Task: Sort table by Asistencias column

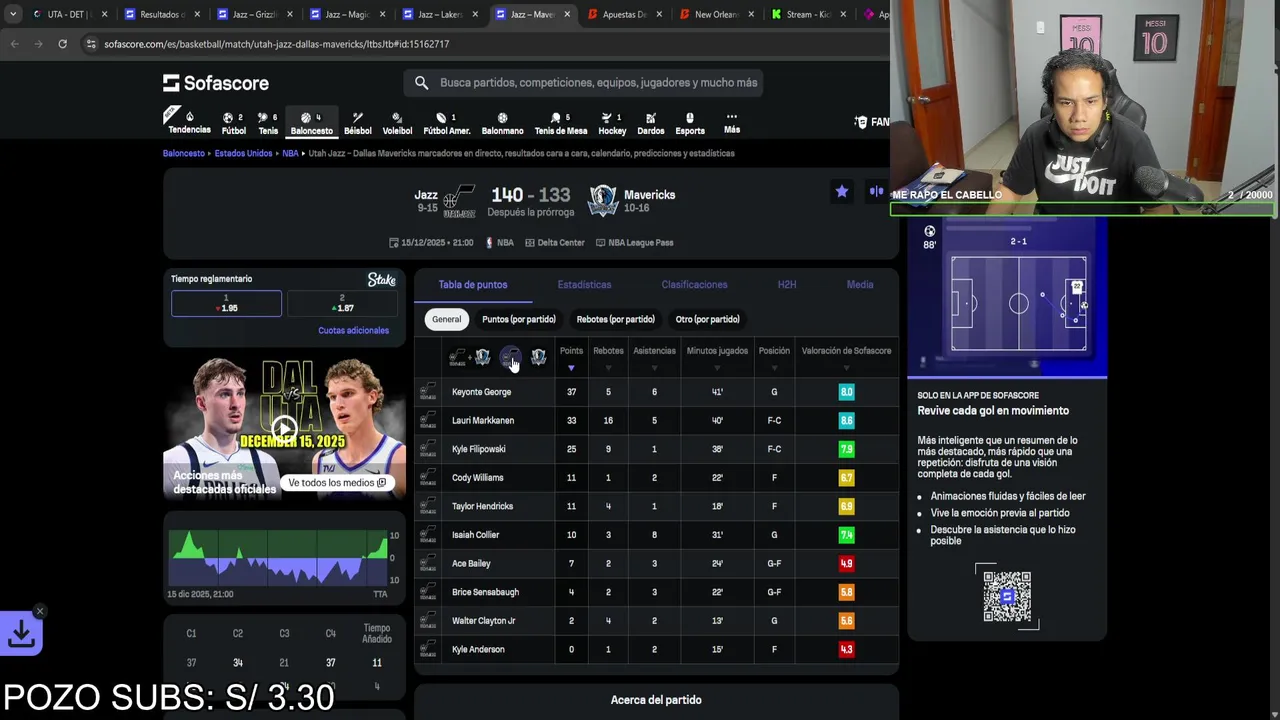Action: [654, 358]
